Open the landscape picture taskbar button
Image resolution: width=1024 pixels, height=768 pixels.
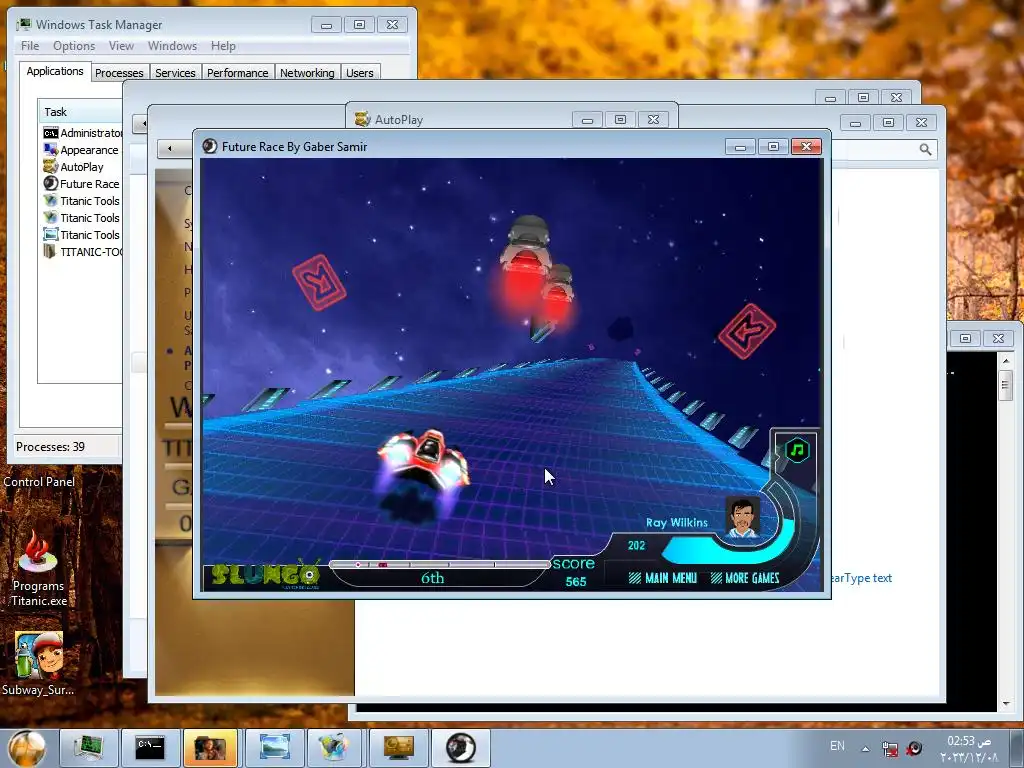(x=274, y=748)
